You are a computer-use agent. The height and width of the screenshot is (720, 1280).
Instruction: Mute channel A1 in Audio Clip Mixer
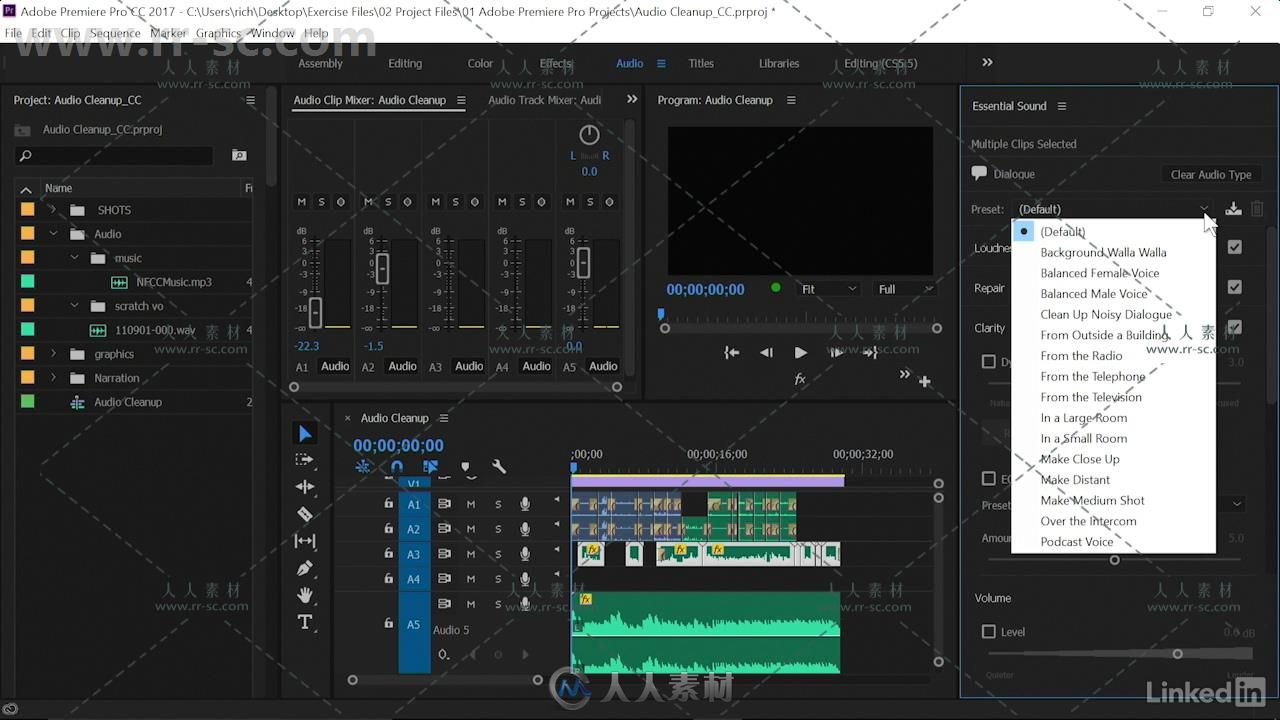301,202
